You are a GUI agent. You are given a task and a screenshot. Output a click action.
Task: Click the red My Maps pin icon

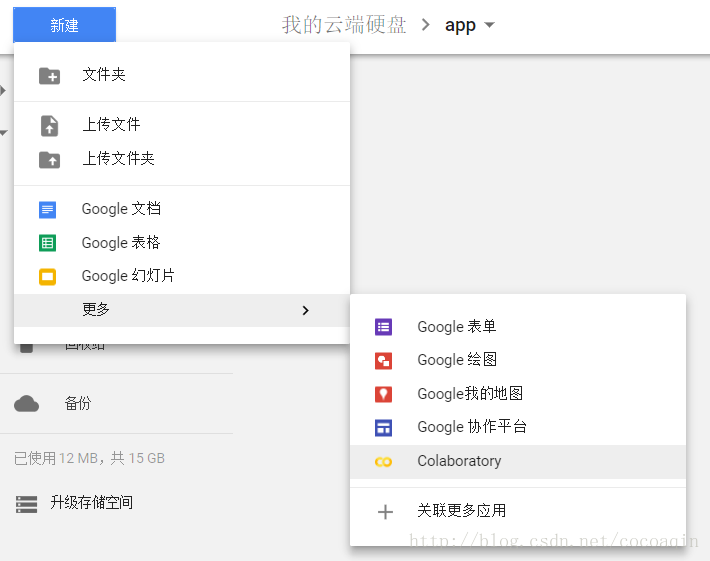[384, 394]
